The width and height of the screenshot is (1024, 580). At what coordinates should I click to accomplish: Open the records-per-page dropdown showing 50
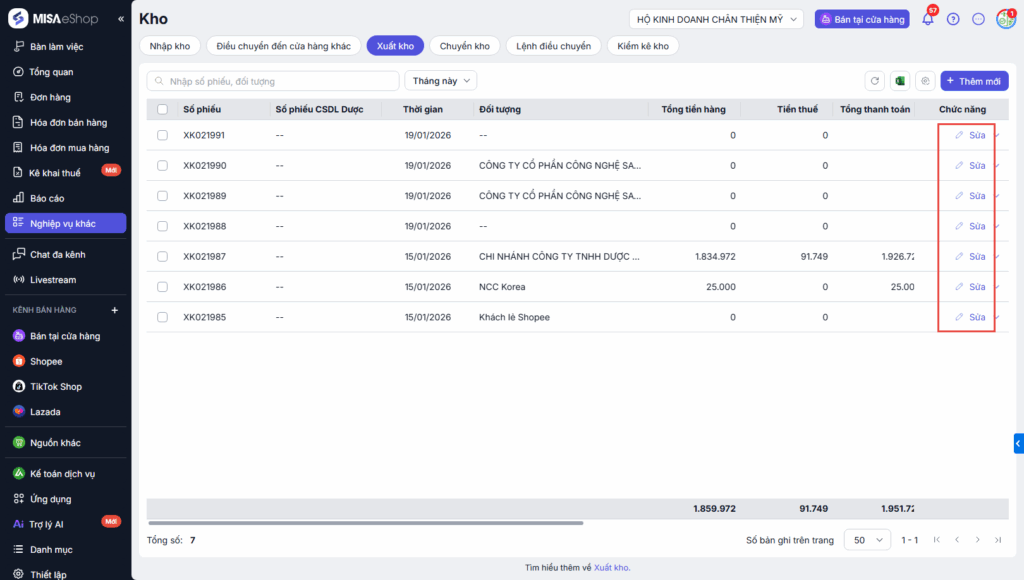867,540
